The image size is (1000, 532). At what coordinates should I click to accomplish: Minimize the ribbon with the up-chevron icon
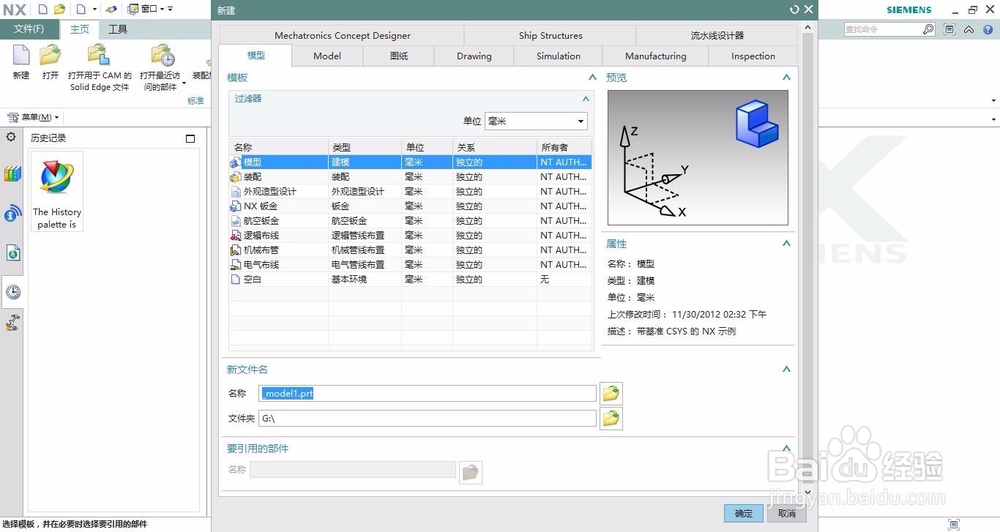pyautogui.click(x=969, y=29)
